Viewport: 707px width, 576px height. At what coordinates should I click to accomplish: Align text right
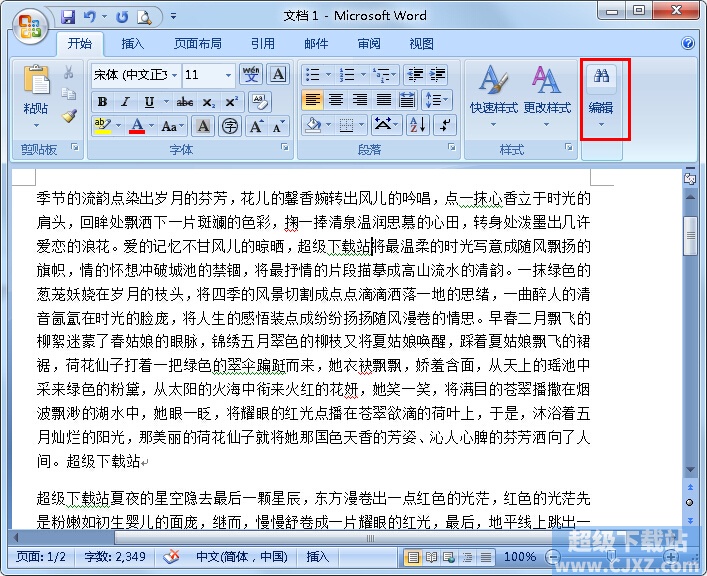tap(359, 99)
